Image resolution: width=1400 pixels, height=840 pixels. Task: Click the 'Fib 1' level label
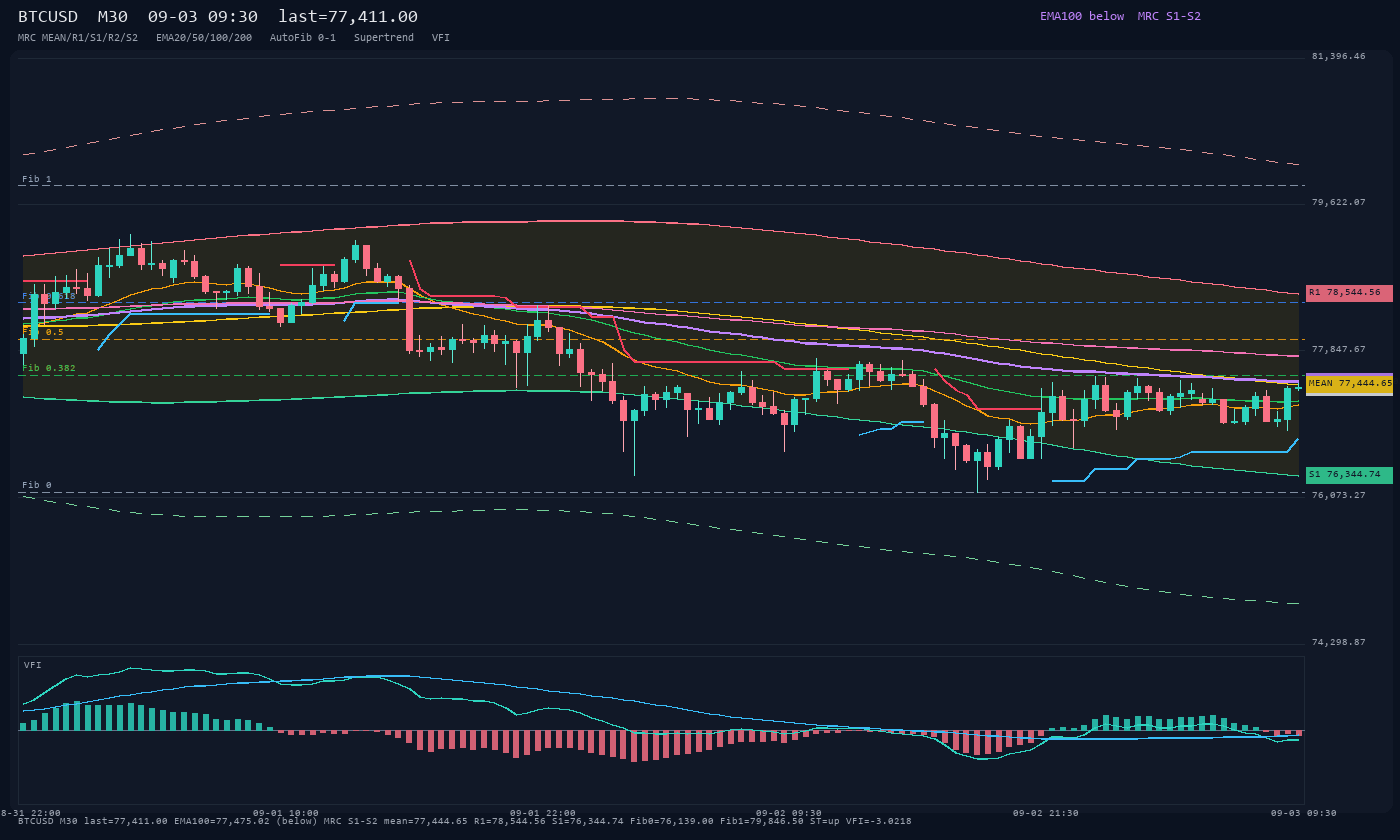click(37, 179)
